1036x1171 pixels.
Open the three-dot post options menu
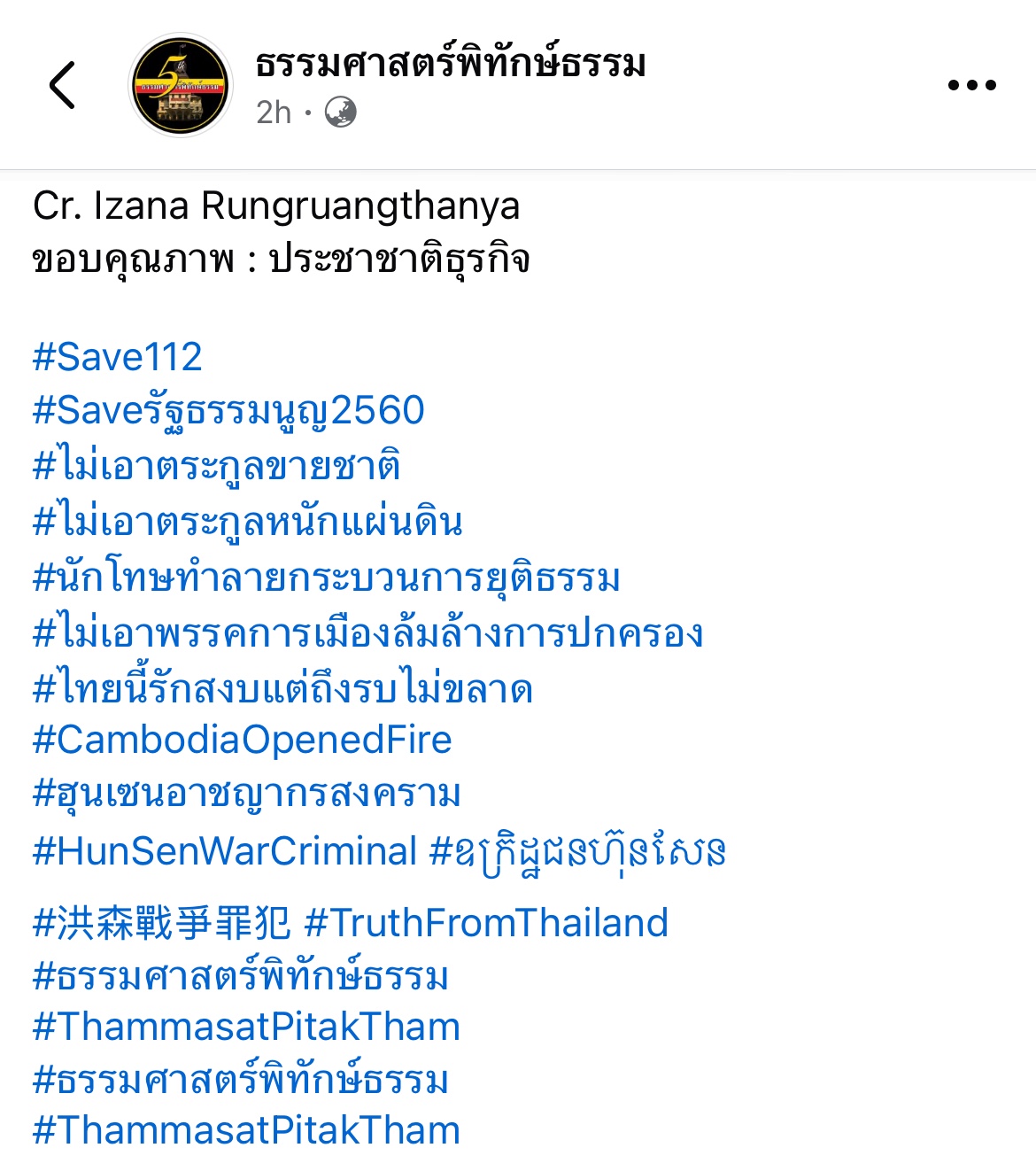971,85
